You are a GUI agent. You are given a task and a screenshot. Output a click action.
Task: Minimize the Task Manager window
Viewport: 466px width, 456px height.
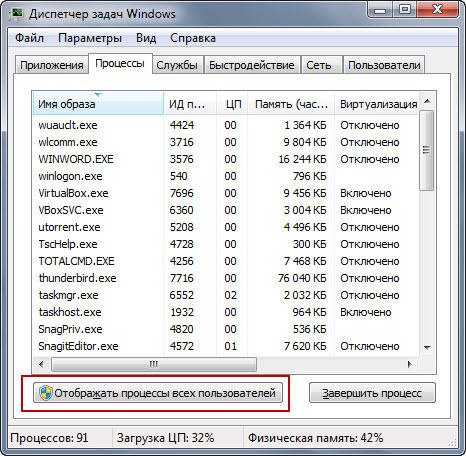pyautogui.click(x=380, y=10)
